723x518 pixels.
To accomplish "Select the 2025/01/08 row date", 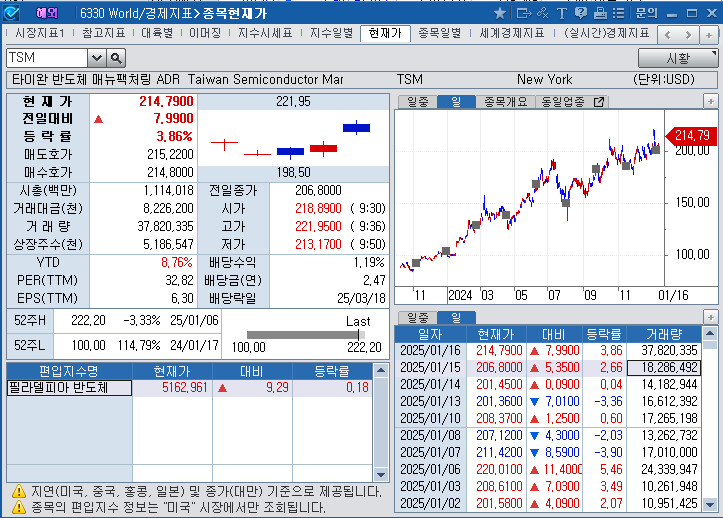I will coord(430,435).
